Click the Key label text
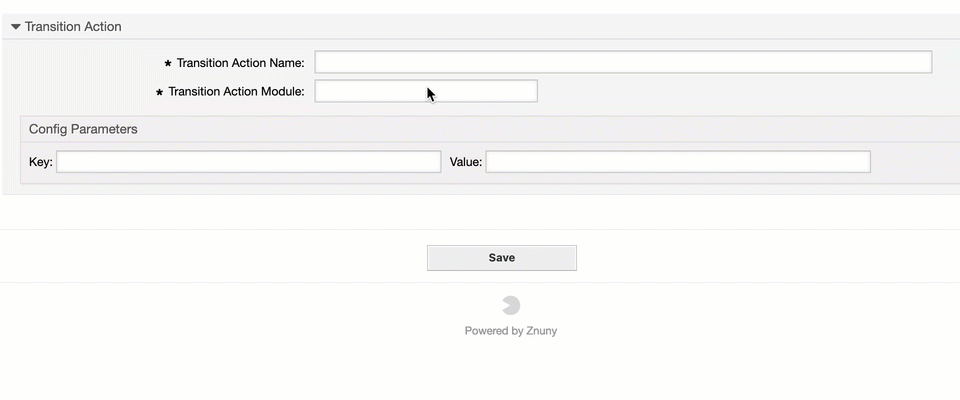 40,162
